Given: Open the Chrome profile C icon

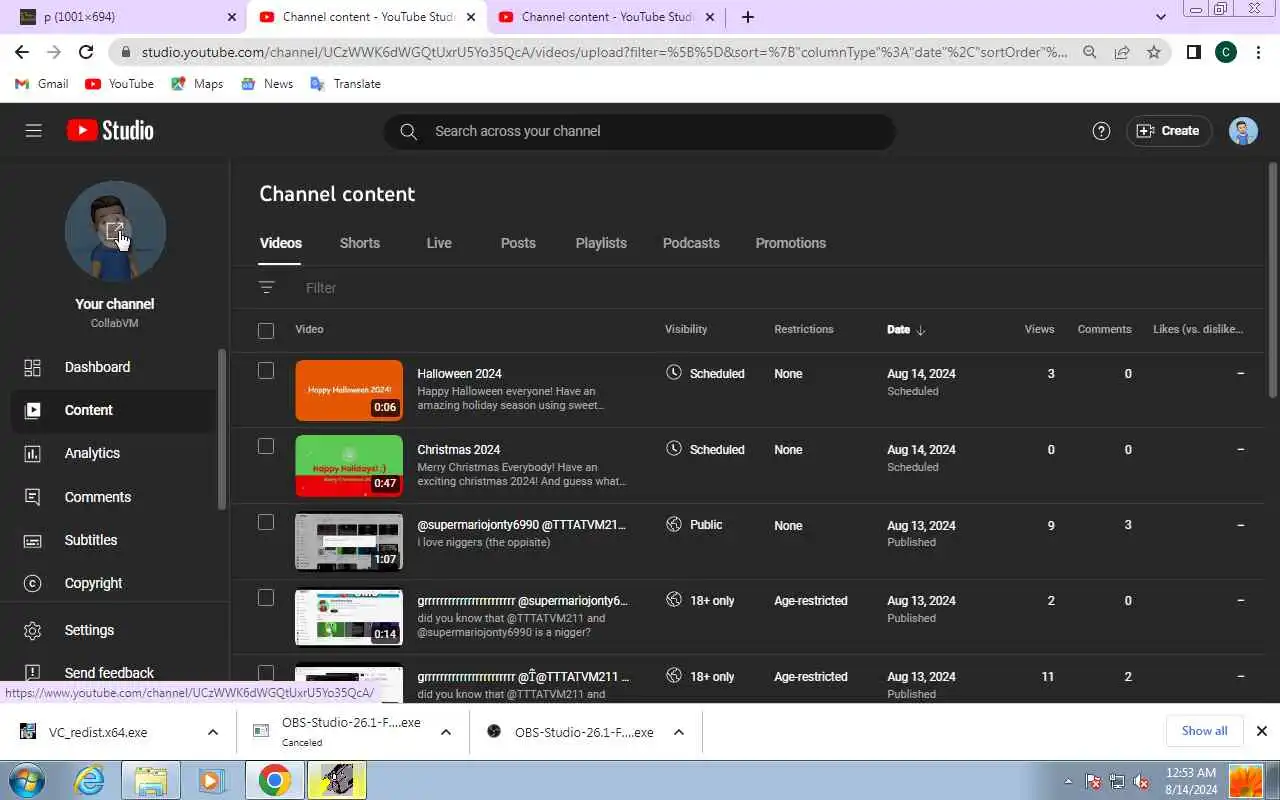Looking at the screenshot, I should [x=1226, y=52].
